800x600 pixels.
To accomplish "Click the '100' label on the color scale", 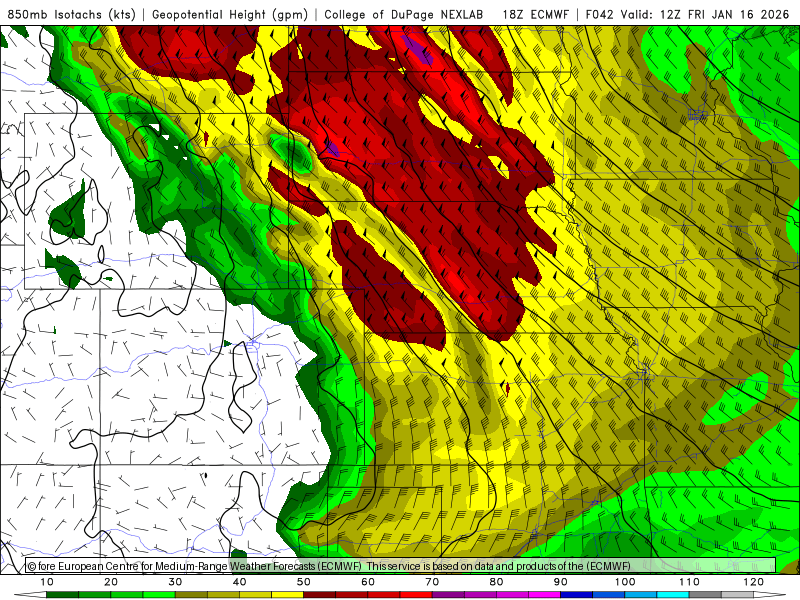I will [x=625, y=582].
